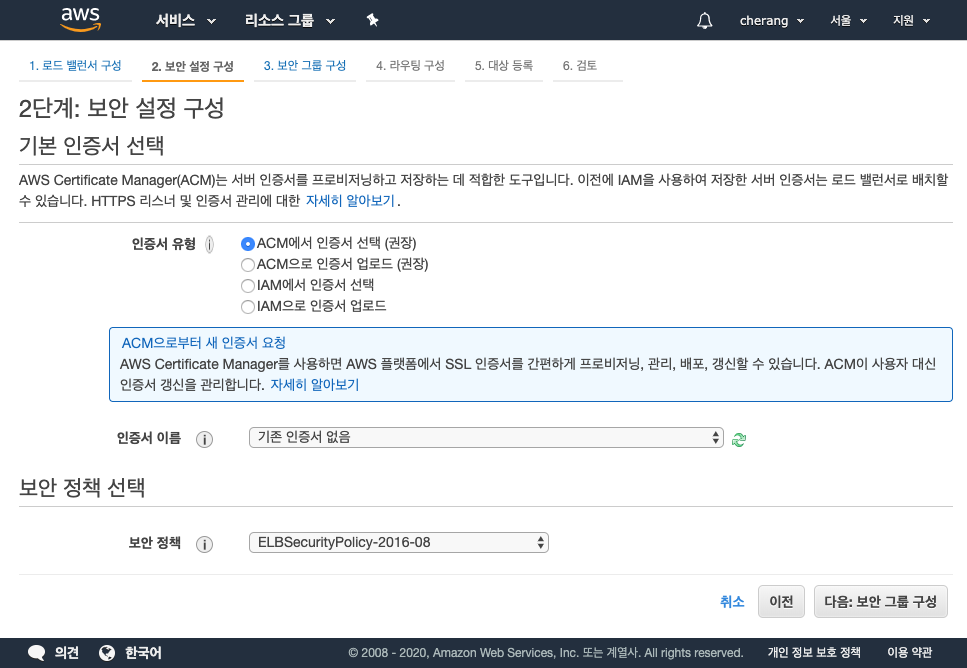Open step '5. 대상 등록'
967x668 pixels.
504,65
